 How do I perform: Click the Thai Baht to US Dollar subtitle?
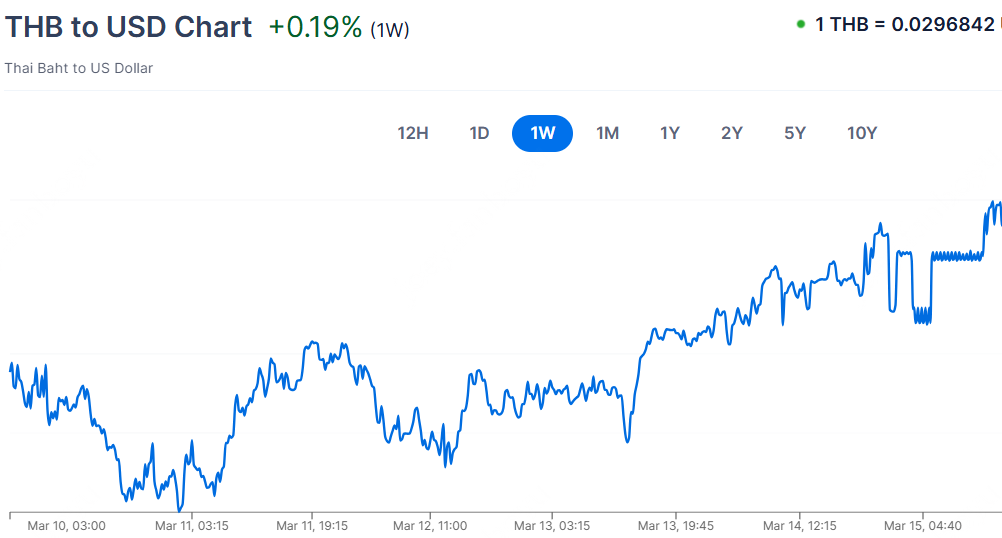[79, 68]
